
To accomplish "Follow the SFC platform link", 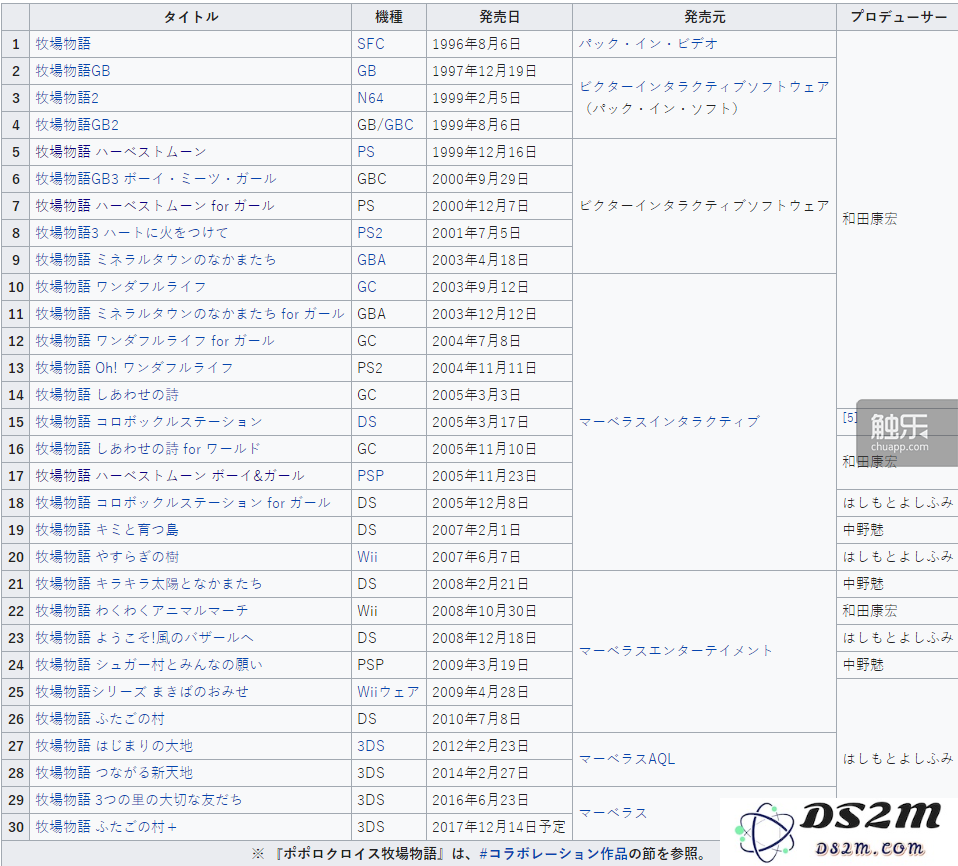I will [x=371, y=44].
